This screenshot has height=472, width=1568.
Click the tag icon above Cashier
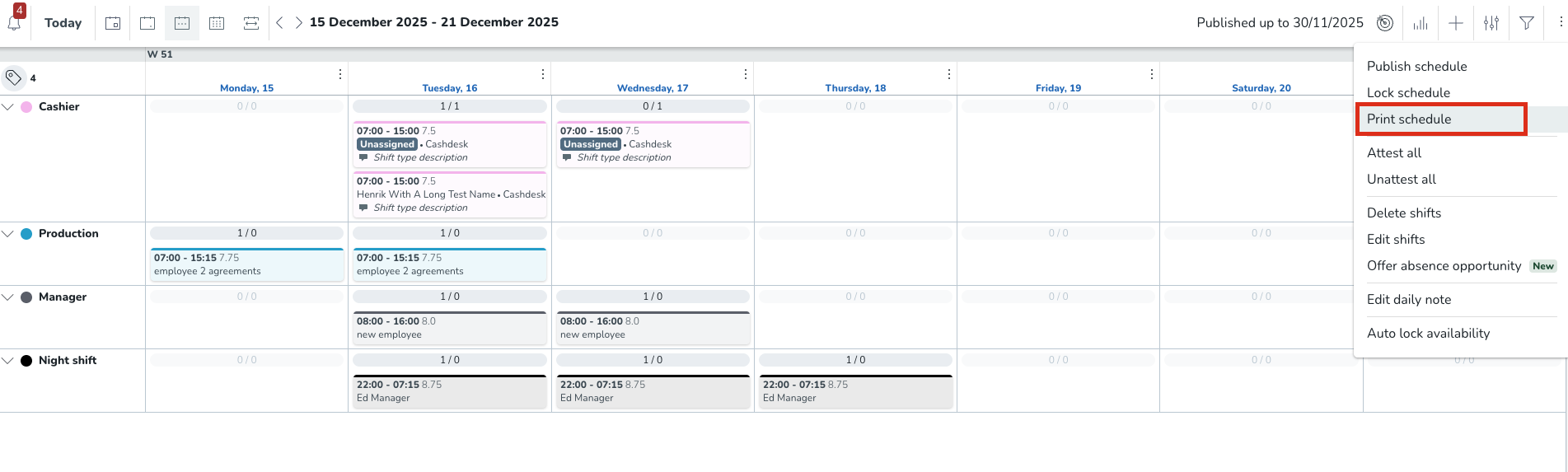[13, 77]
